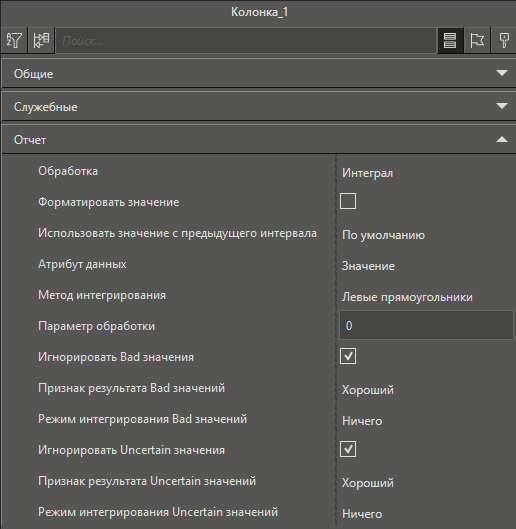The width and height of the screenshot is (516, 529).
Task: Switch to the list view icon
Action: [450, 40]
